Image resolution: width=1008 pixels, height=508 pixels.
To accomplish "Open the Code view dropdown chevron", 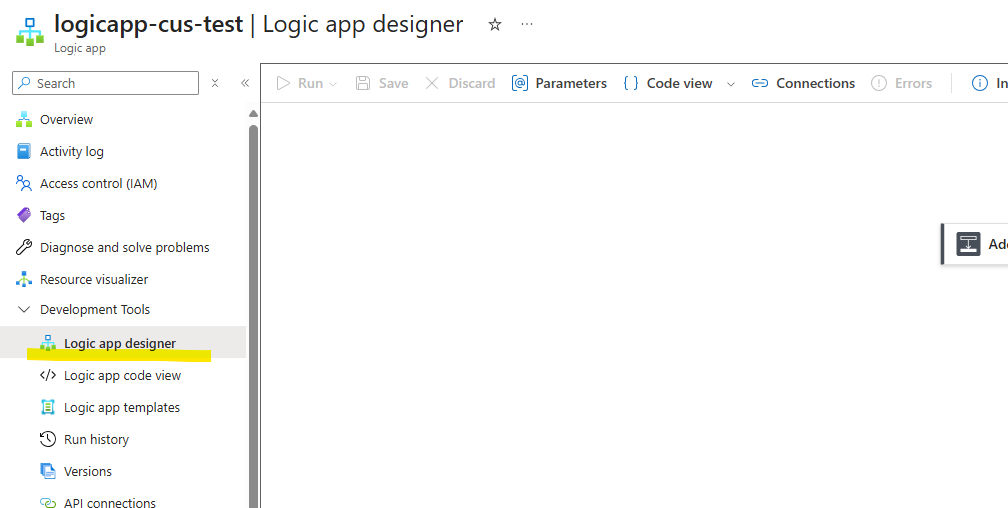I will 731,84.
